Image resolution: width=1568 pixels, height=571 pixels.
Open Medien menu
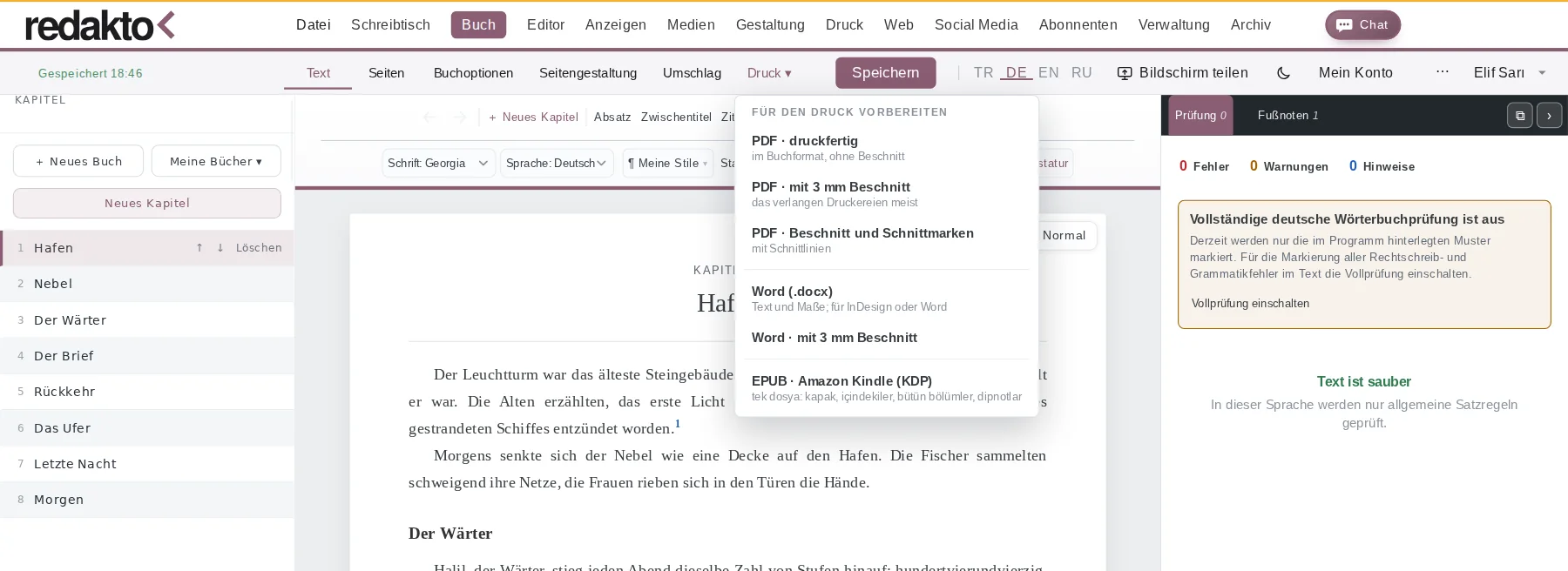(691, 25)
